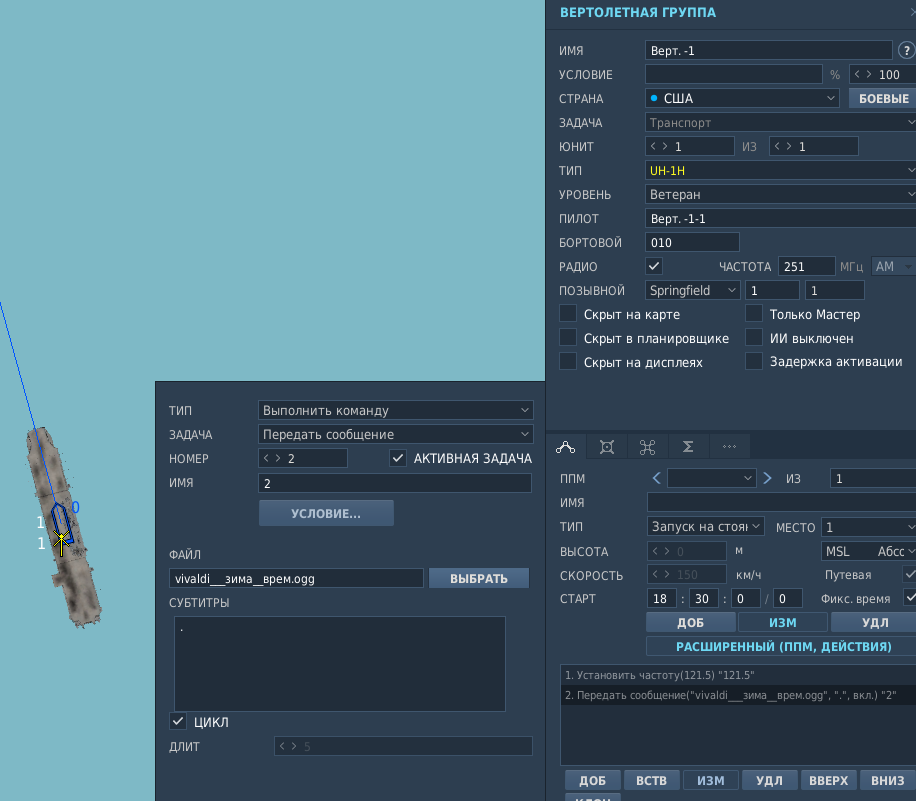Click the ВЫБРАТЬ file button
The image size is (916, 801).
478,578
